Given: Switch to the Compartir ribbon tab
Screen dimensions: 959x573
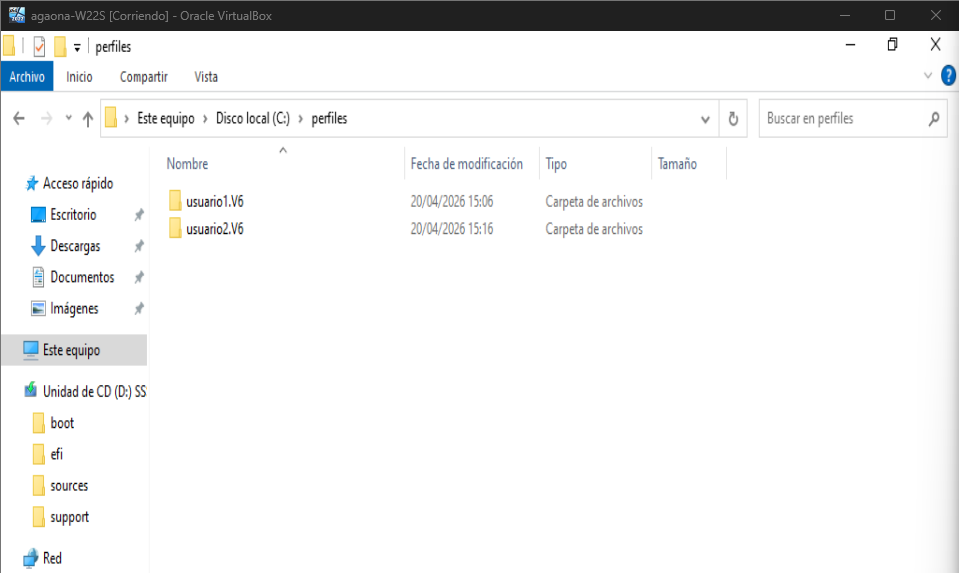Looking at the screenshot, I should [143, 77].
